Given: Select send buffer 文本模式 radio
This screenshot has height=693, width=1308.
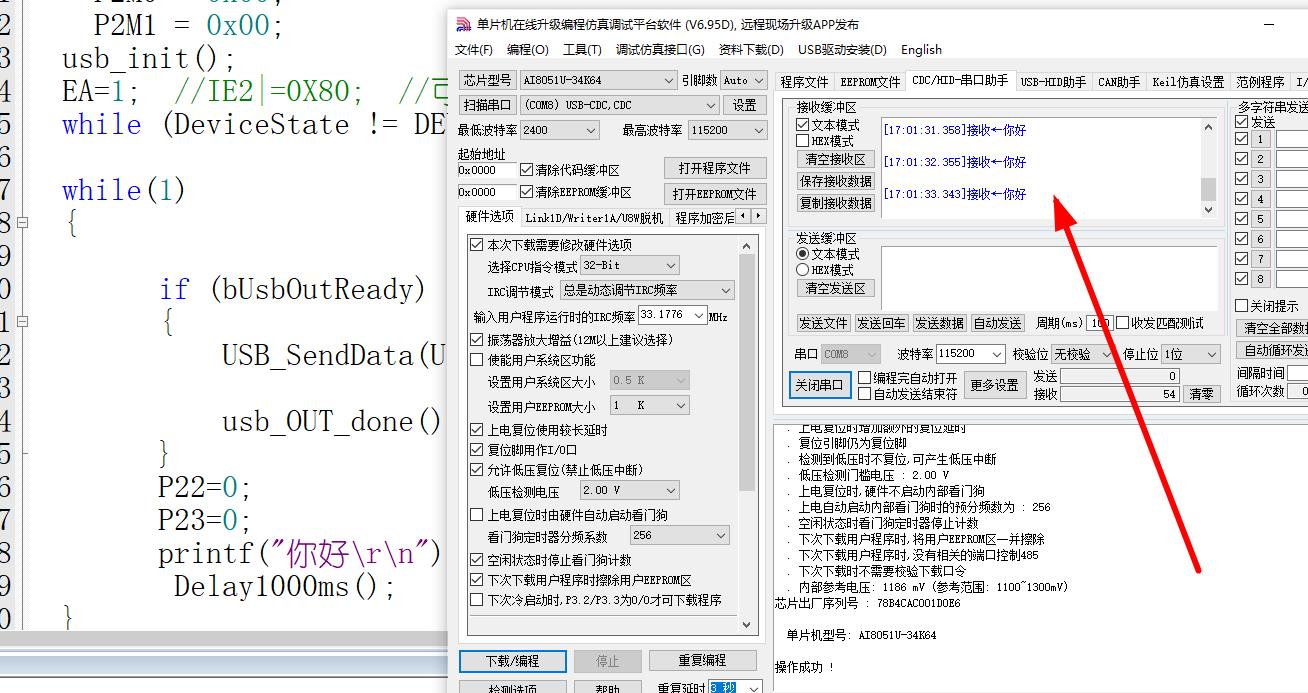Looking at the screenshot, I should pyautogui.click(x=802, y=255).
